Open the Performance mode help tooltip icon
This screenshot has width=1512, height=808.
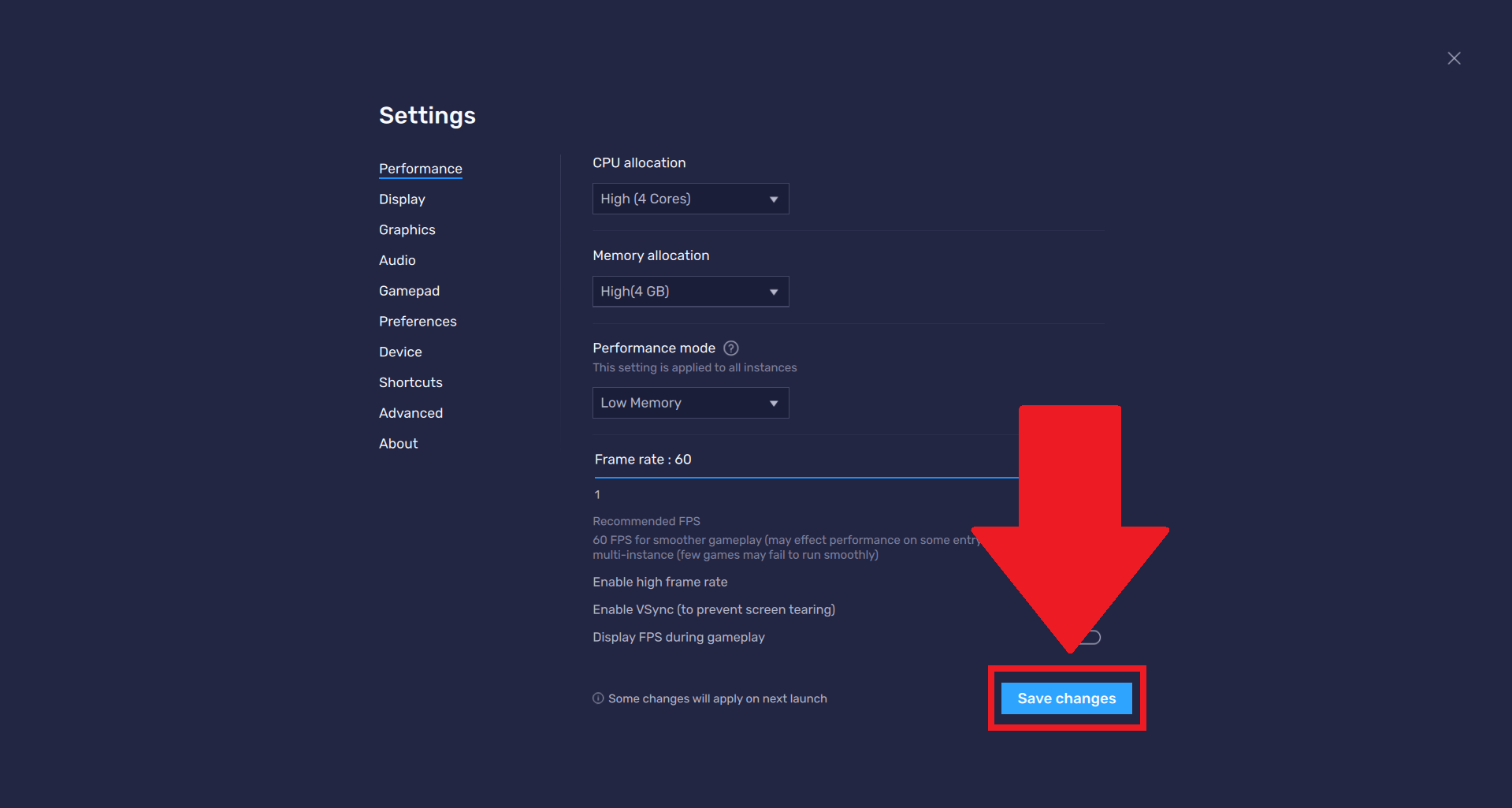click(x=731, y=348)
